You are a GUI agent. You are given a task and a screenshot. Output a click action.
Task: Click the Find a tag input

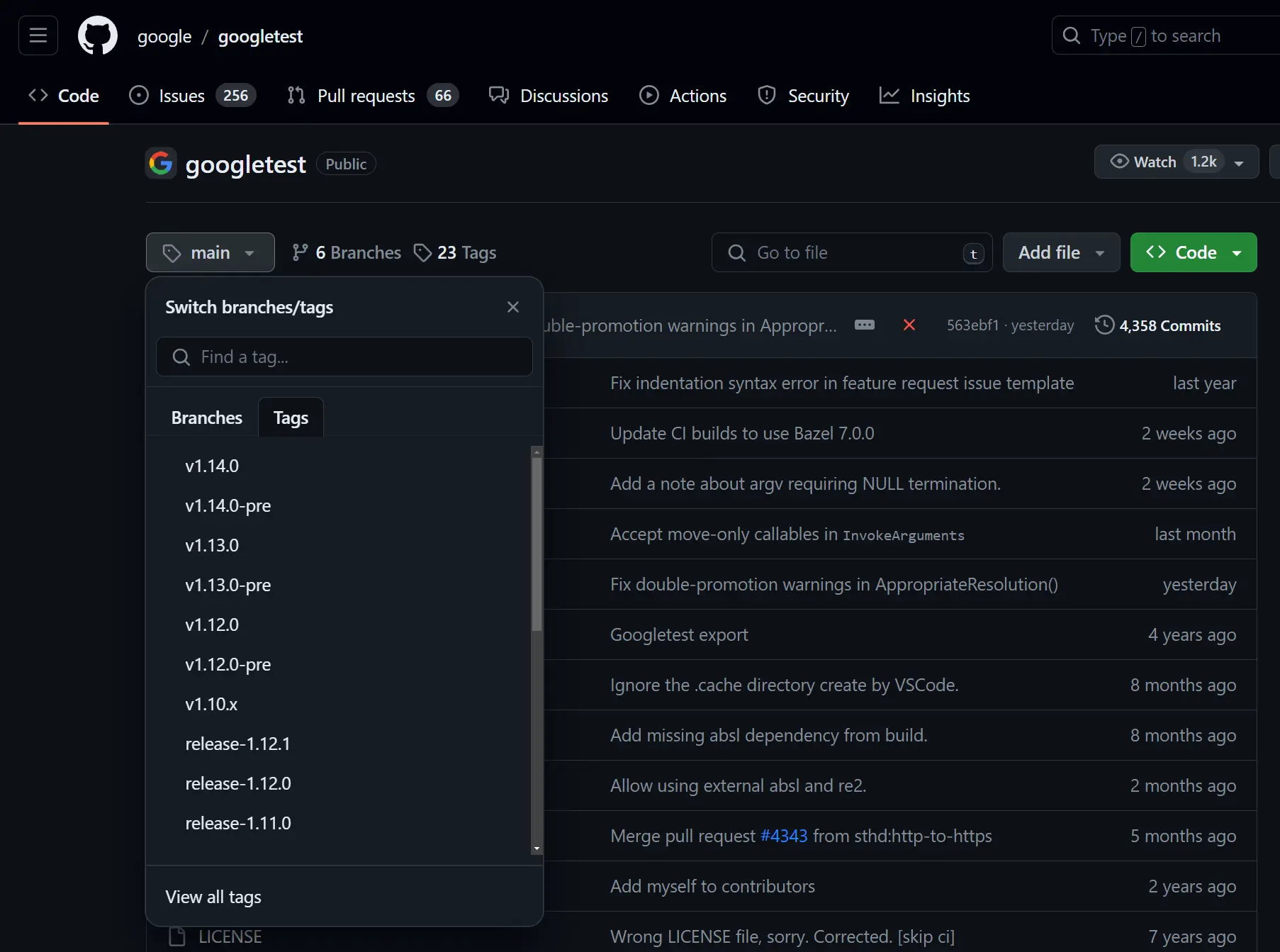(x=344, y=357)
